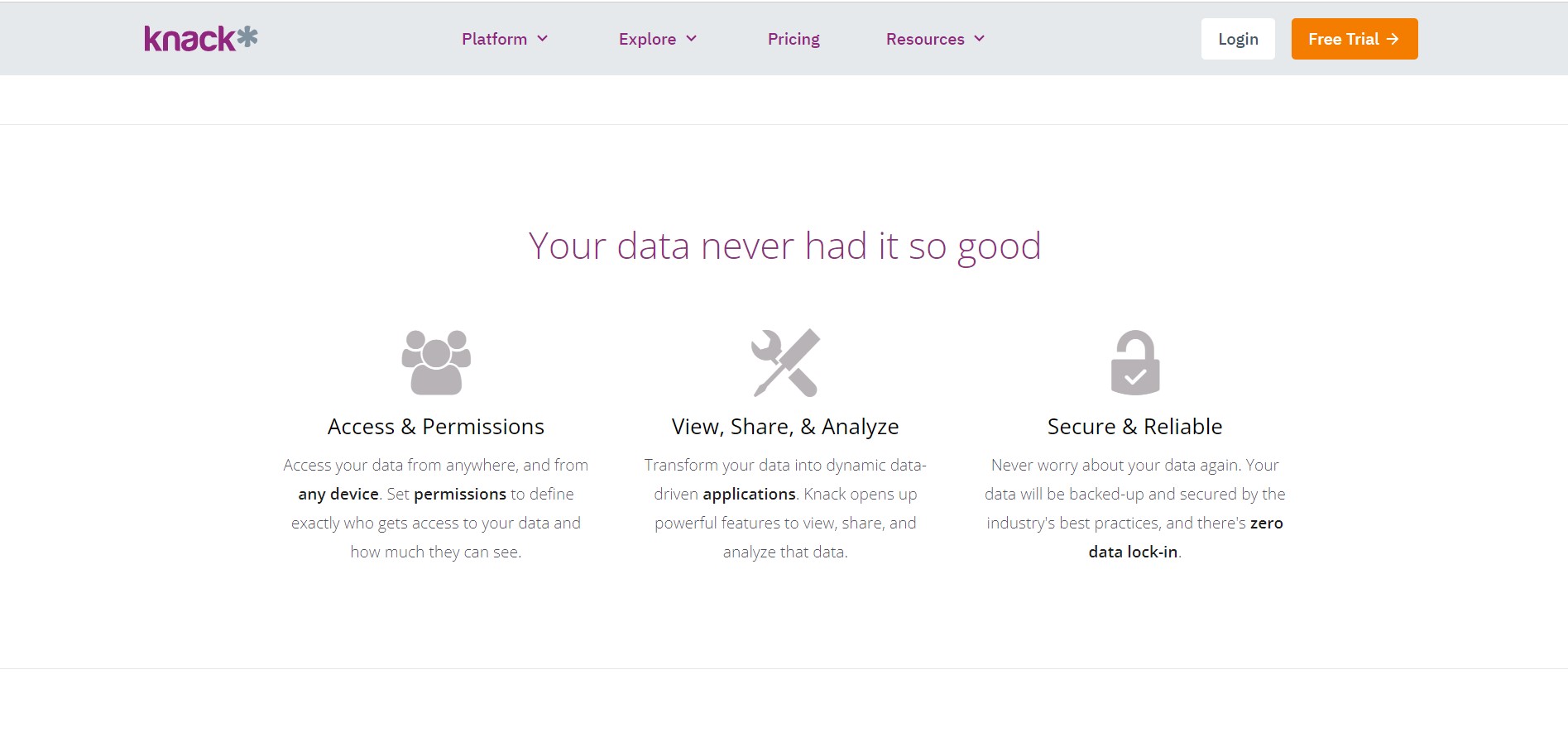Click the 'Your data never had it so good' headline
This screenshot has height=746, width=1568.
[784, 246]
